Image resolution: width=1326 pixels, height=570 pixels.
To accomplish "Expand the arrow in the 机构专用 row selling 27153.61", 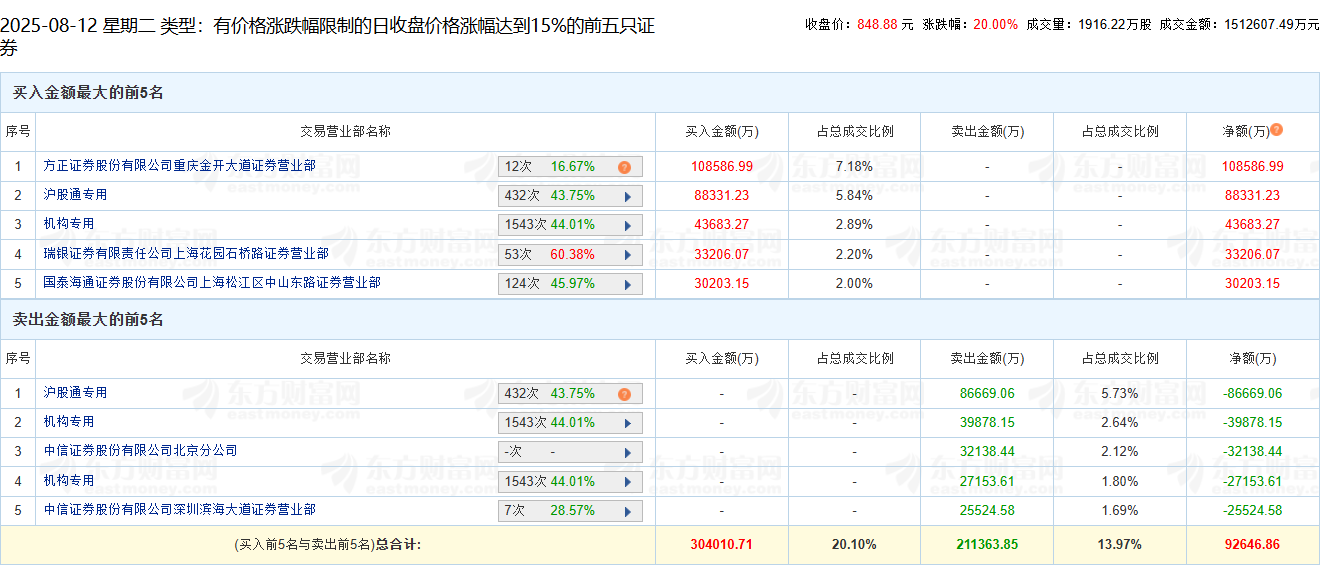I will click(x=628, y=482).
